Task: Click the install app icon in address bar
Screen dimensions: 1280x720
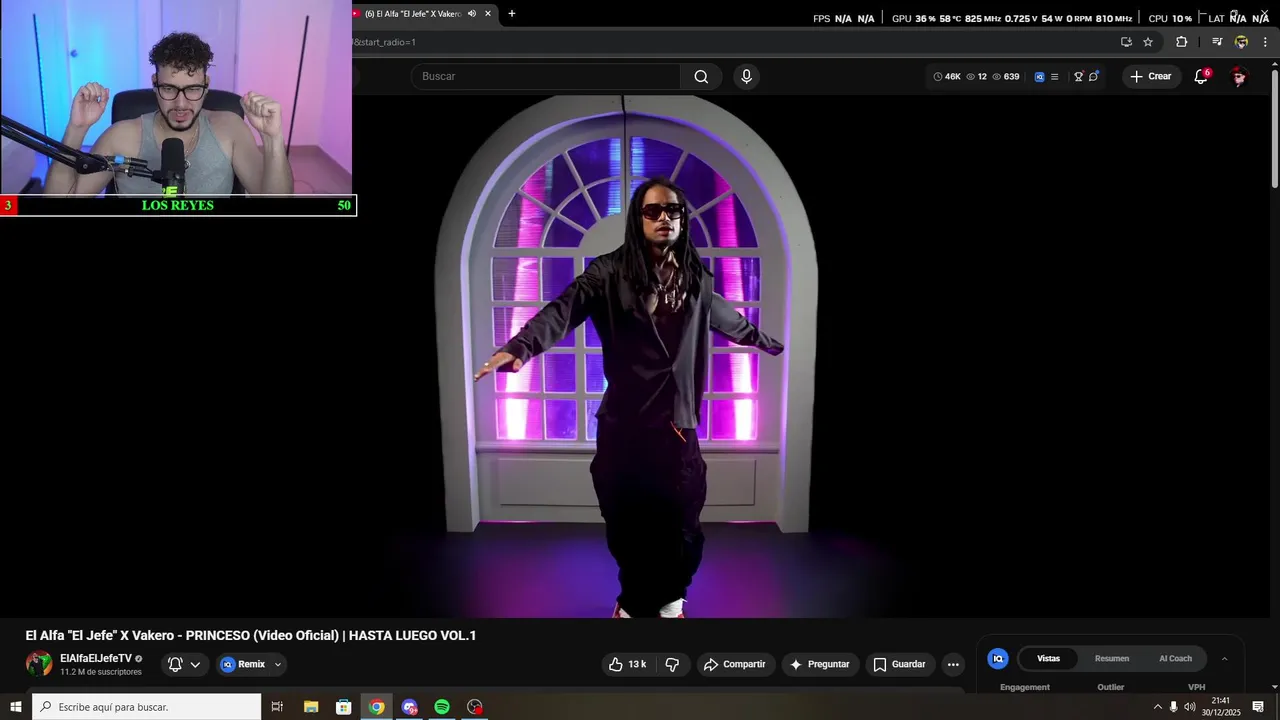Action: pyautogui.click(x=1126, y=42)
